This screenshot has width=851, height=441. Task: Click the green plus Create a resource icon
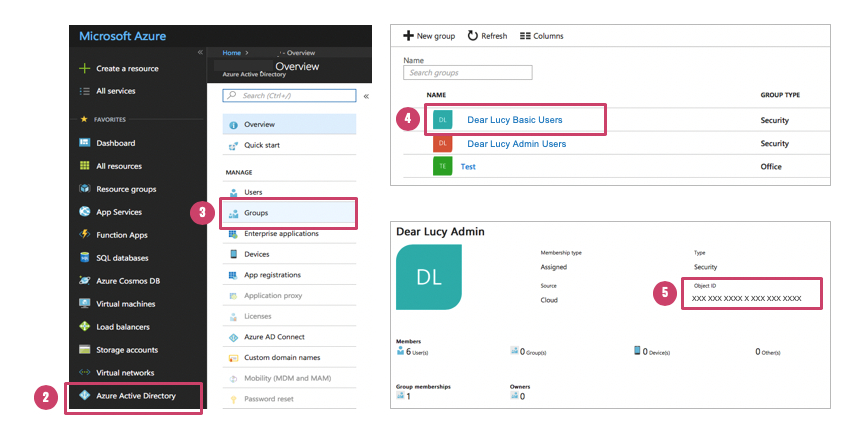85,69
